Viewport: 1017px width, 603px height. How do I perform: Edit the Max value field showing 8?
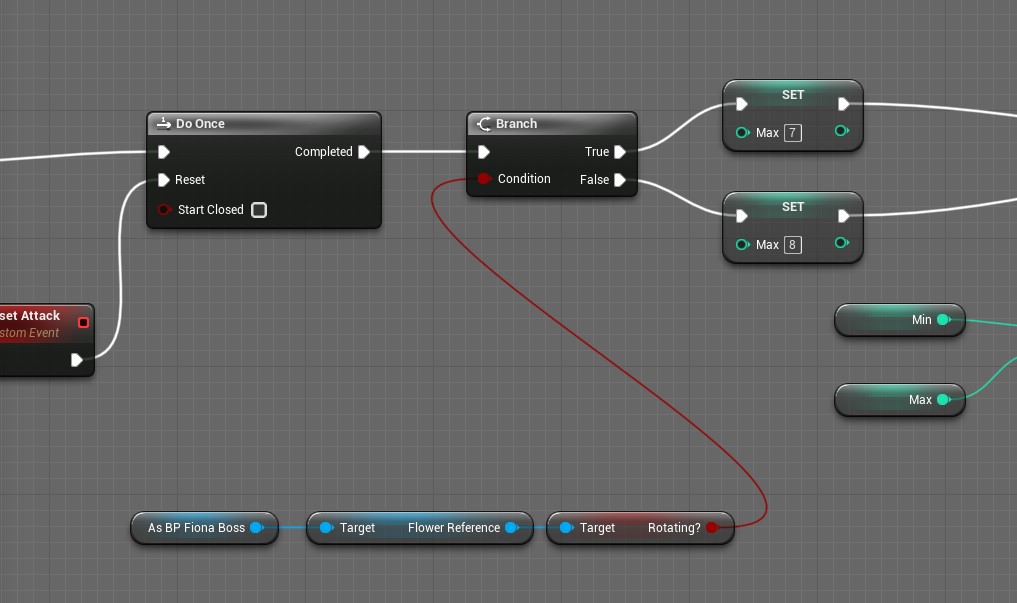[792, 245]
